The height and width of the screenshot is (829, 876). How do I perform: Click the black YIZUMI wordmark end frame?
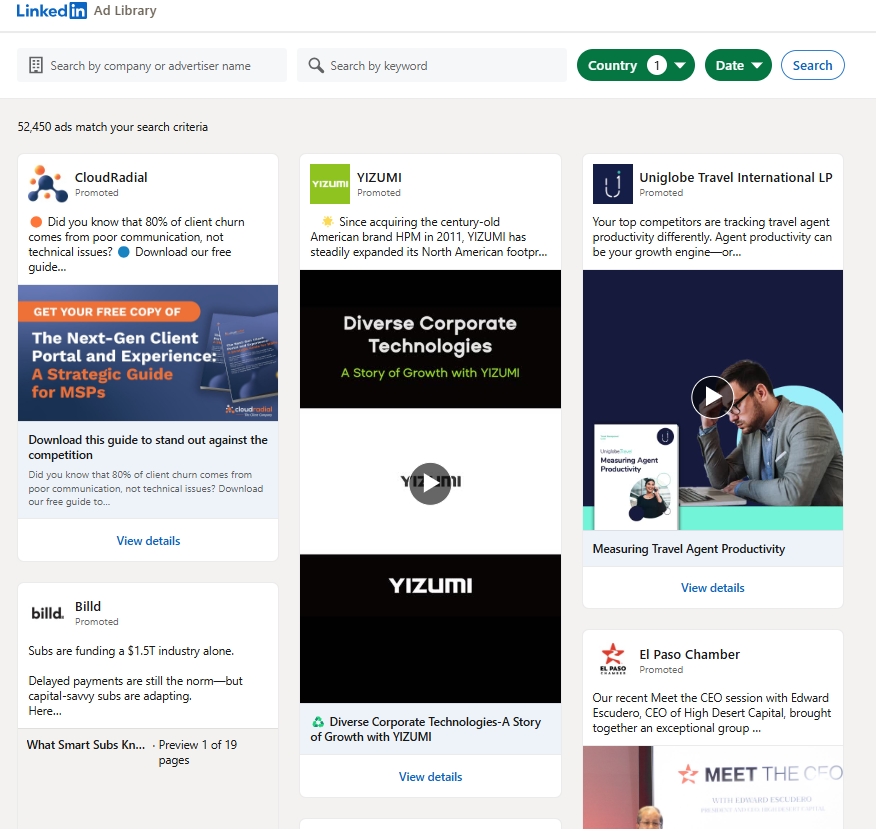(x=430, y=628)
